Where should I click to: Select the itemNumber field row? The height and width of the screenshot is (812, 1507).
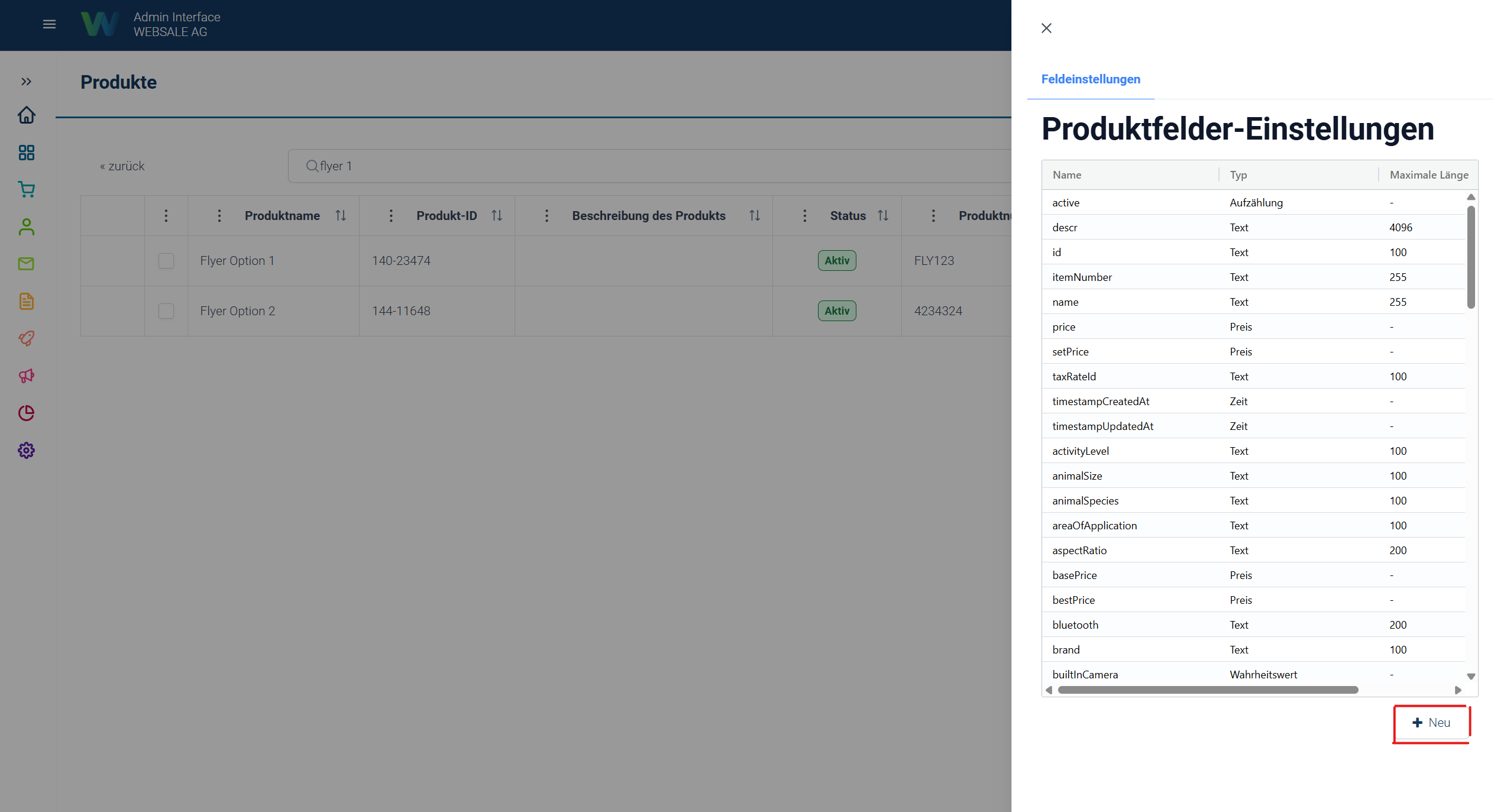1254,277
